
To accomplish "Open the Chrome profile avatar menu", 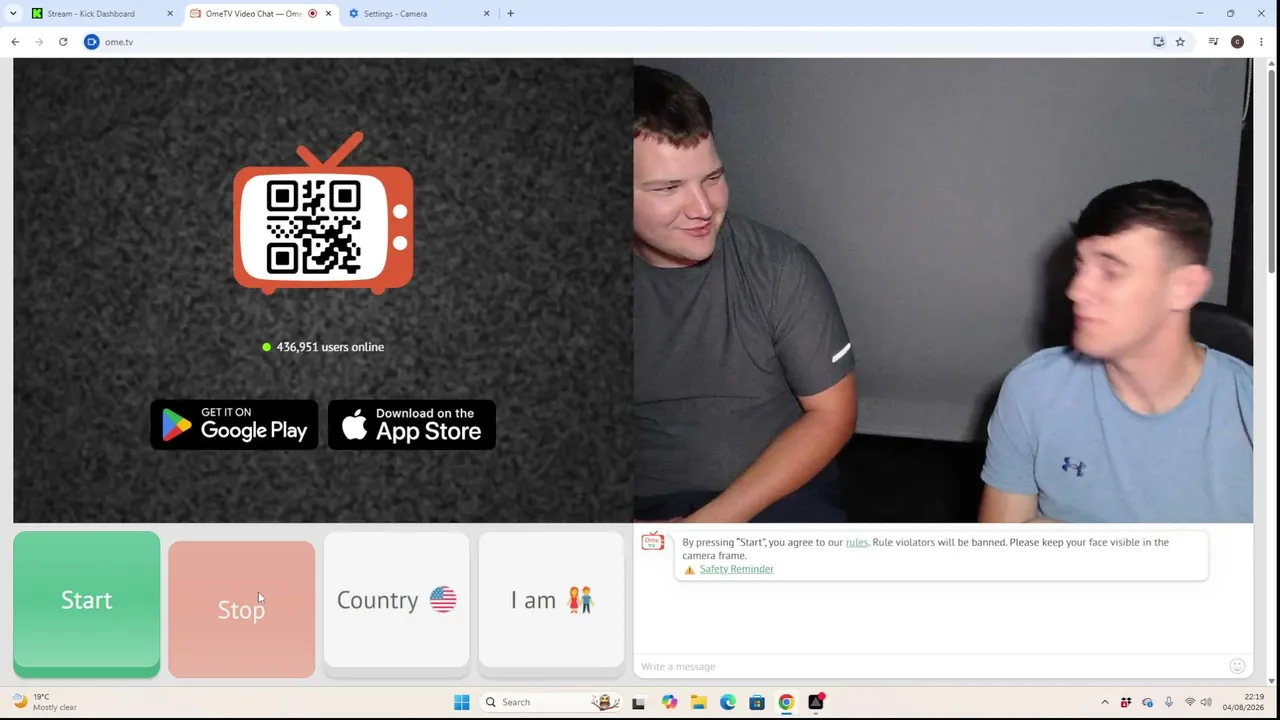I will pos(1237,42).
